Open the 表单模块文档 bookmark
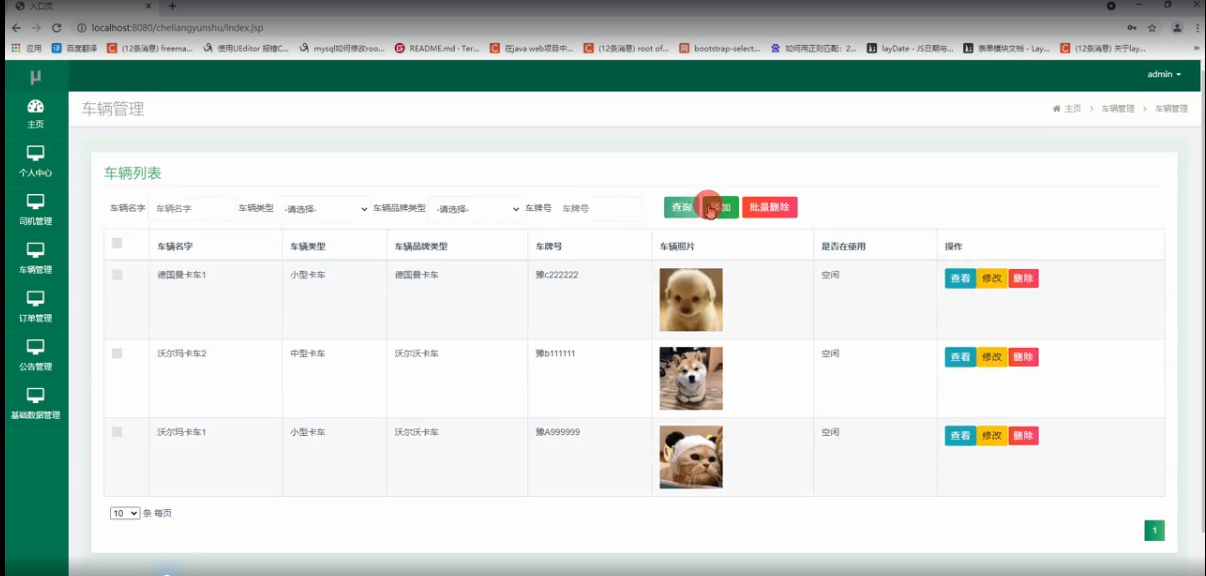 point(1006,47)
